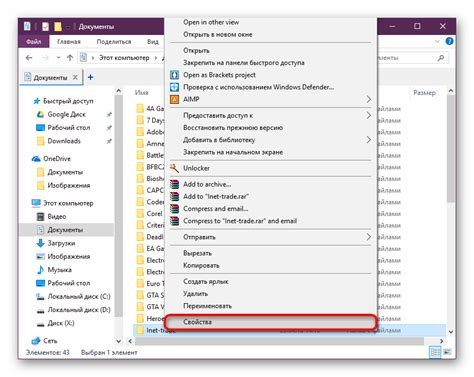Expand the ribbon with chevron
Image resolution: width=474 pixels, height=377 pixels.
pos(437,41)
